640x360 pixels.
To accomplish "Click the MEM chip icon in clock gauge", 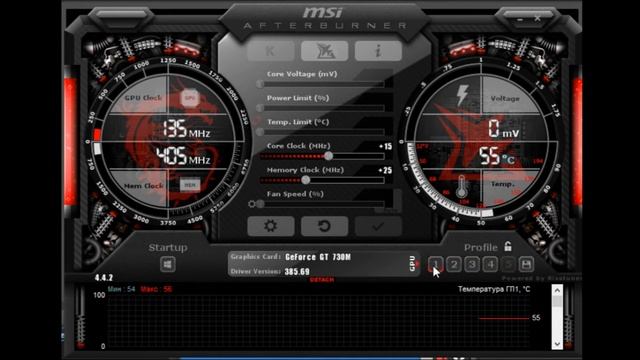I will (190, 185).
